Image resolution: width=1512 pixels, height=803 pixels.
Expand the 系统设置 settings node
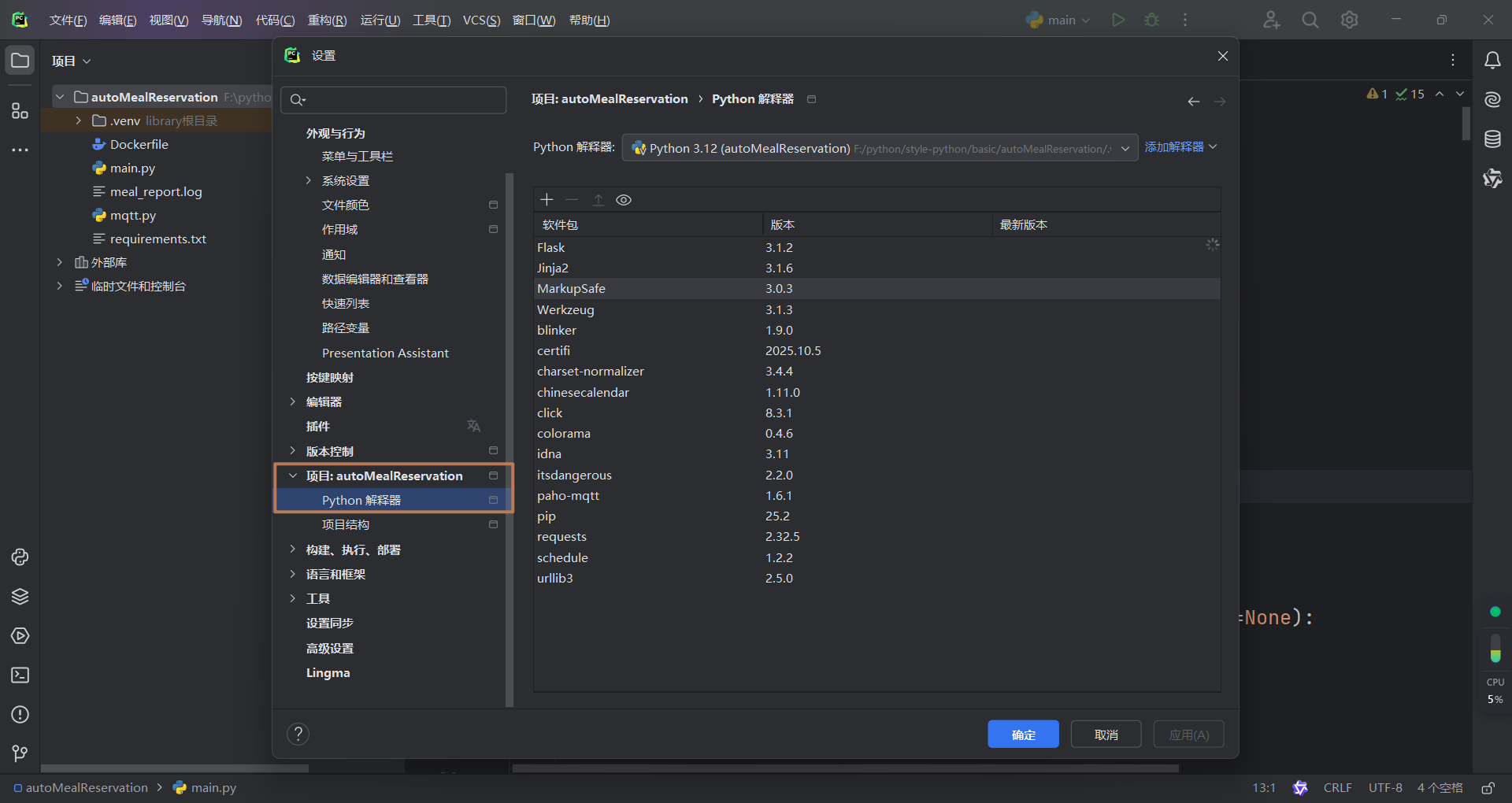tap(309, 181)
